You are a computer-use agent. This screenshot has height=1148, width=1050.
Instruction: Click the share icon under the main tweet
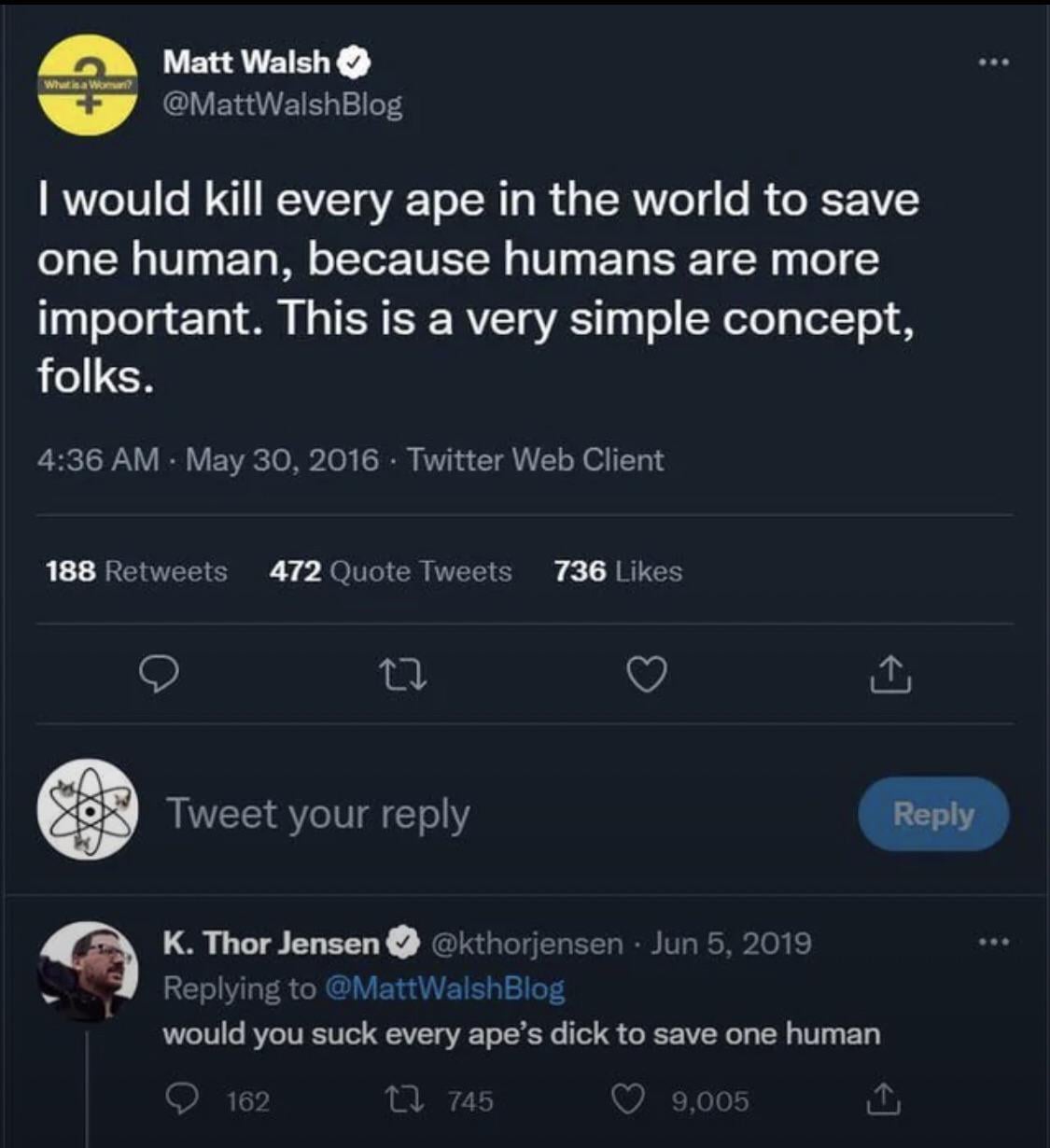pos(890,676)
